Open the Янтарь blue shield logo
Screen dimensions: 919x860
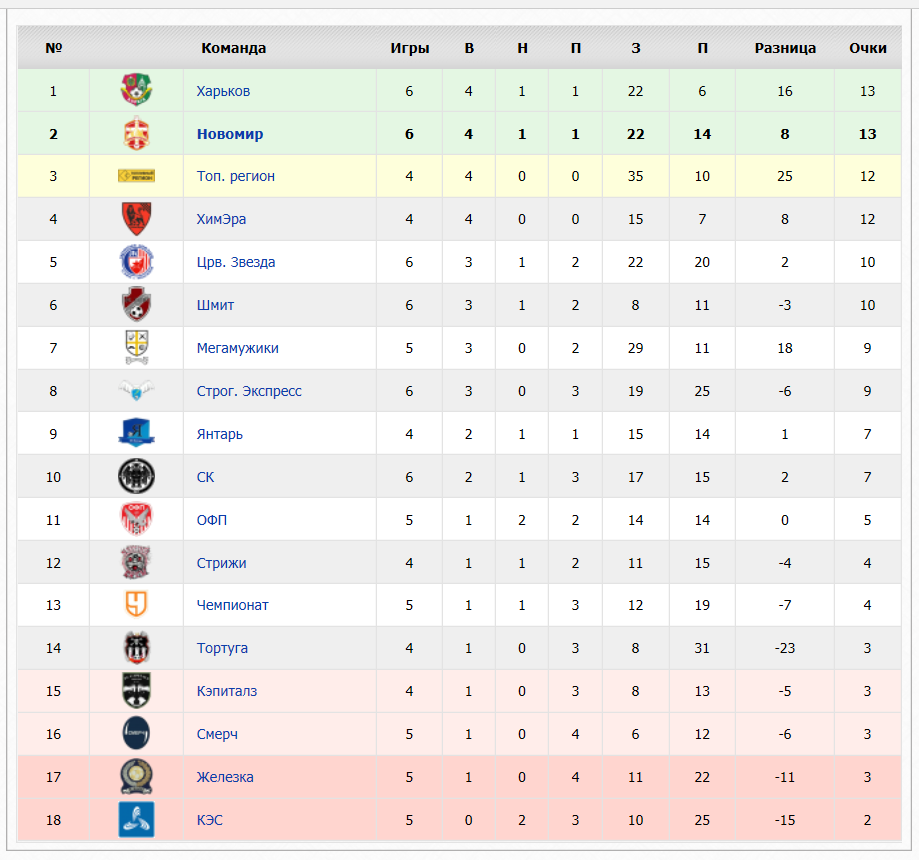point(136,433)
